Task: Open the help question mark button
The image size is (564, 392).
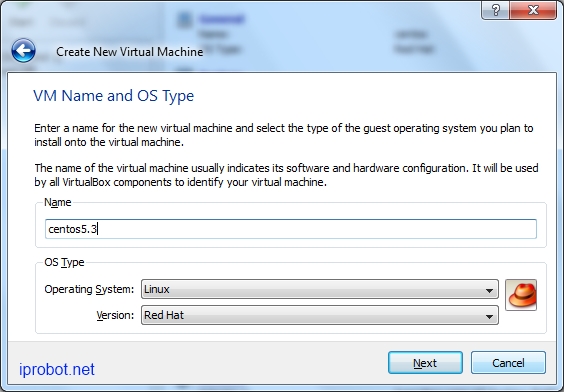Action: point(495,10)
